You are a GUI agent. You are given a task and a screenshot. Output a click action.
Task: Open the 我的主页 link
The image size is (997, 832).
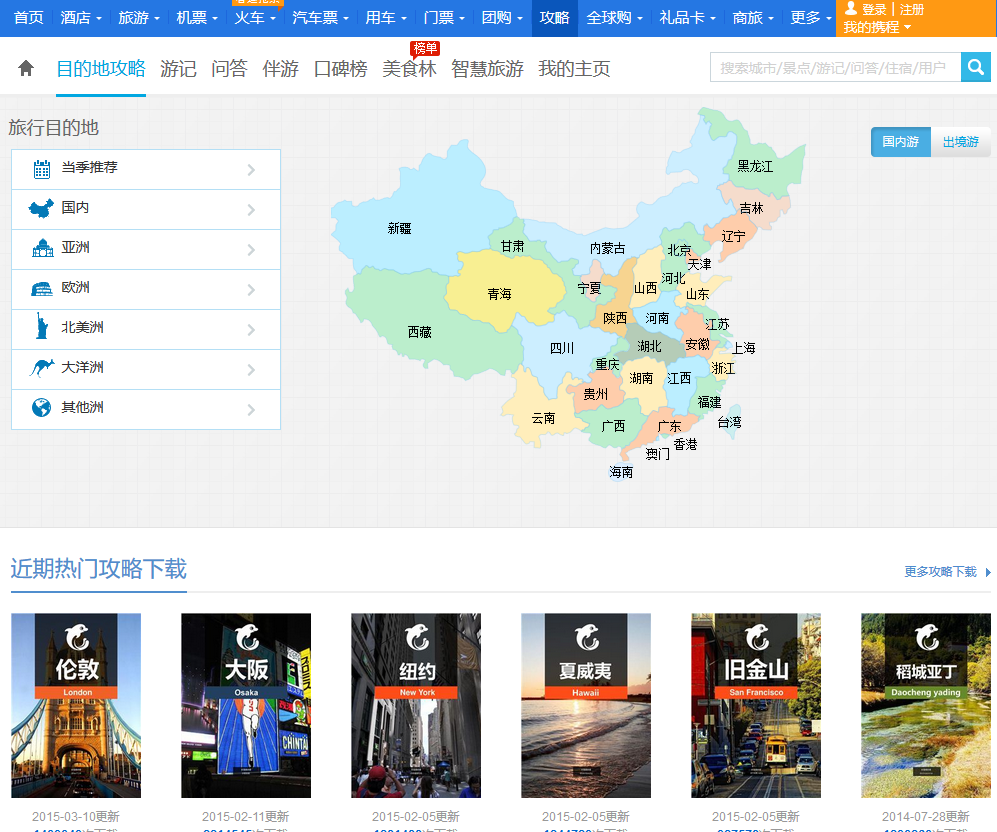574,69
